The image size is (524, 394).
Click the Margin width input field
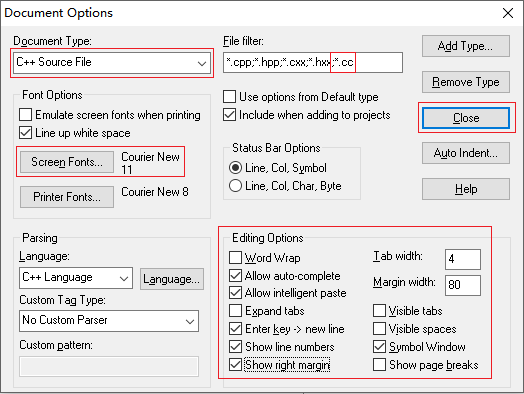(463, 285)
